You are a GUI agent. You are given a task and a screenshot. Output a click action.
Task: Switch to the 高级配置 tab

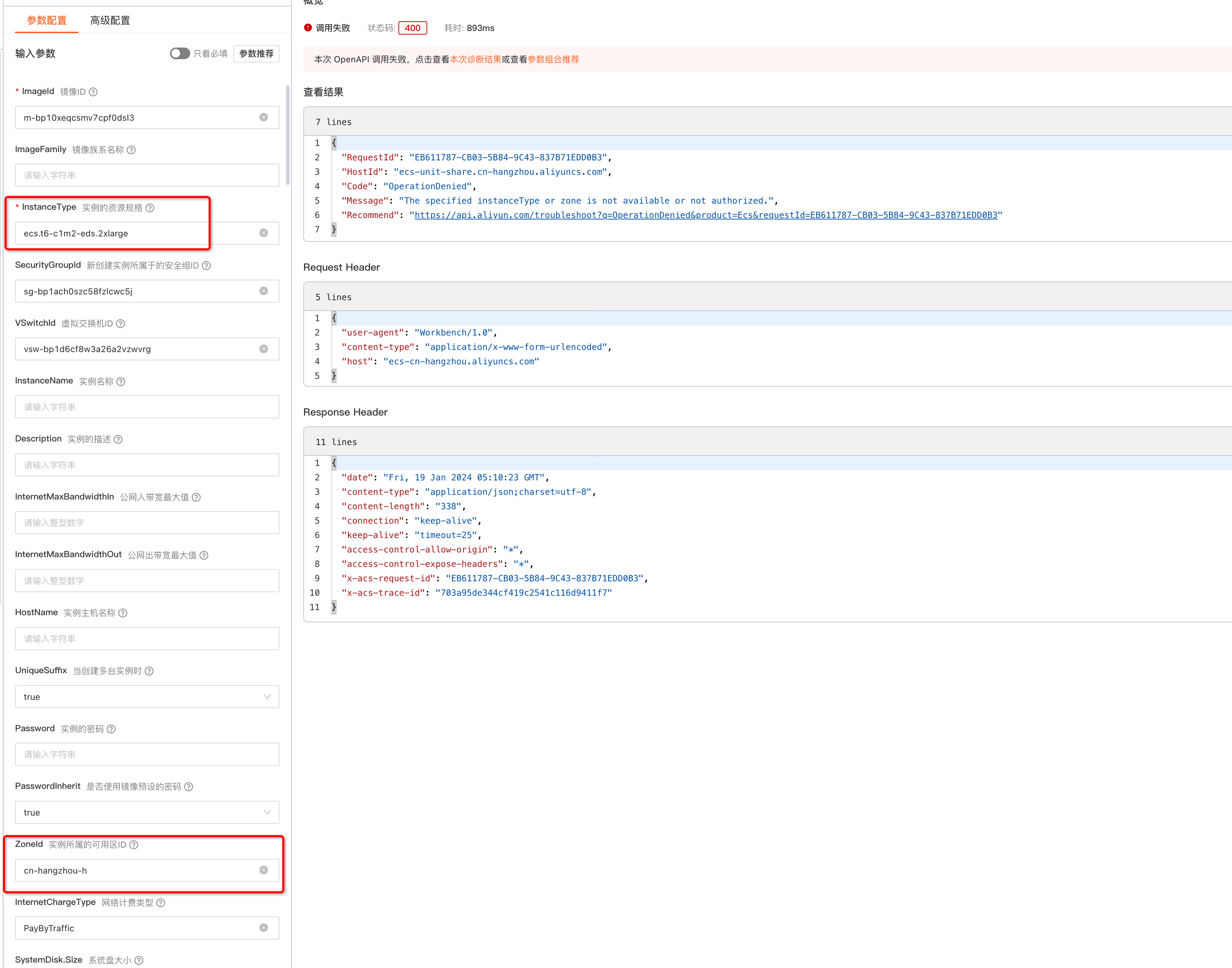110,21
